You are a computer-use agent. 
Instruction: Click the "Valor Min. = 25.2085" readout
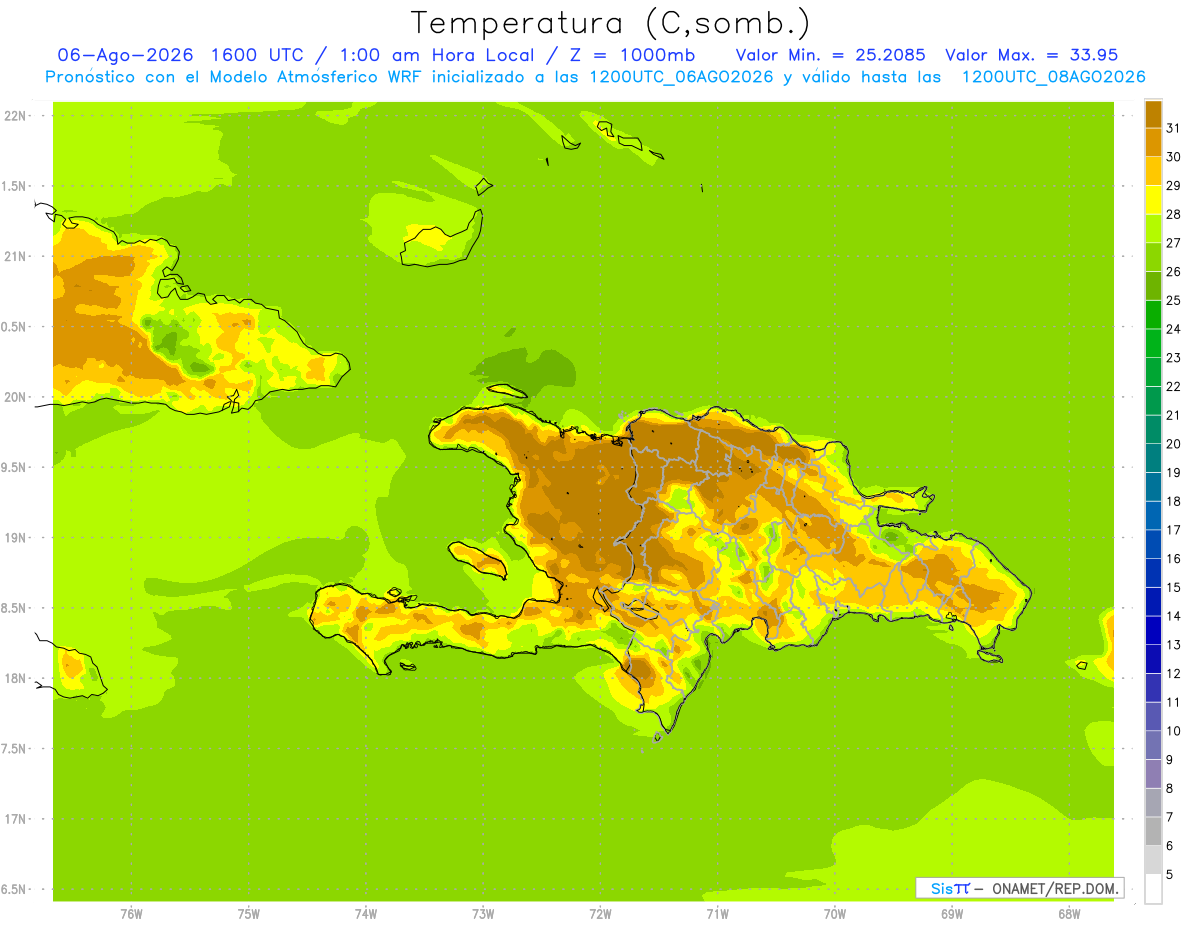click(x=830, y=55)
